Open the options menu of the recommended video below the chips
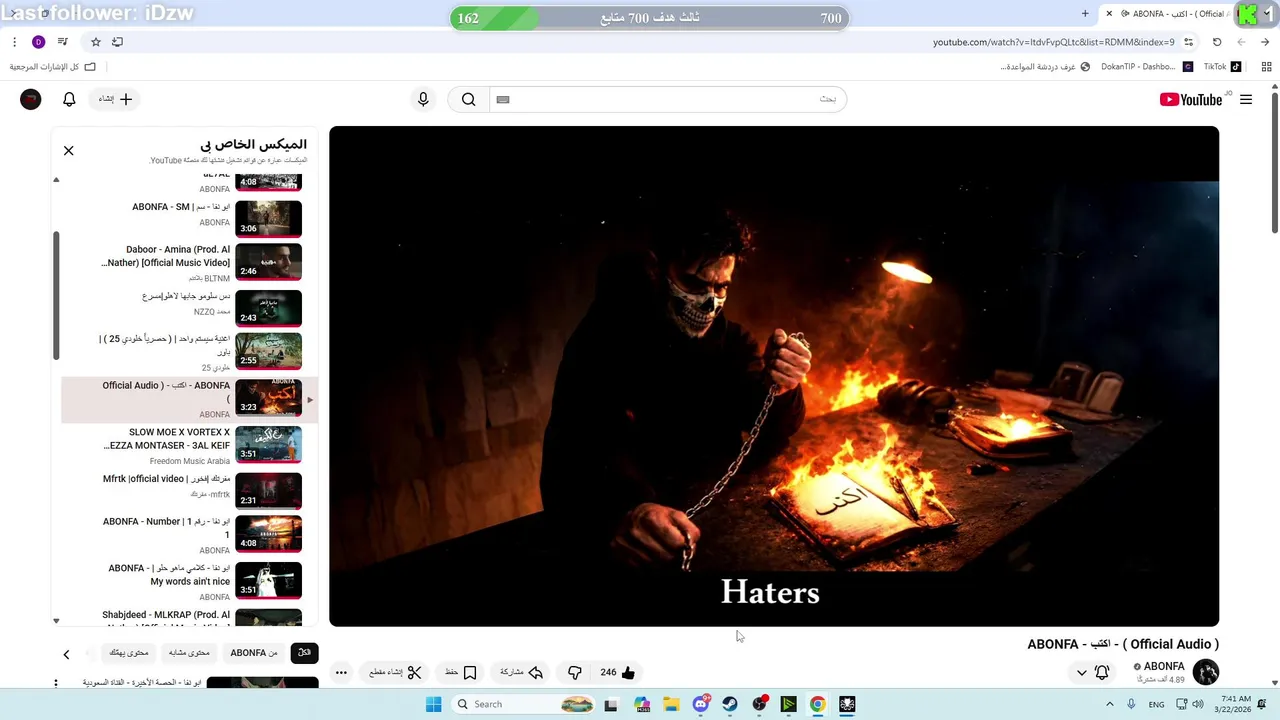Viewport: 1280px width, 720px height. click(56, 683)
